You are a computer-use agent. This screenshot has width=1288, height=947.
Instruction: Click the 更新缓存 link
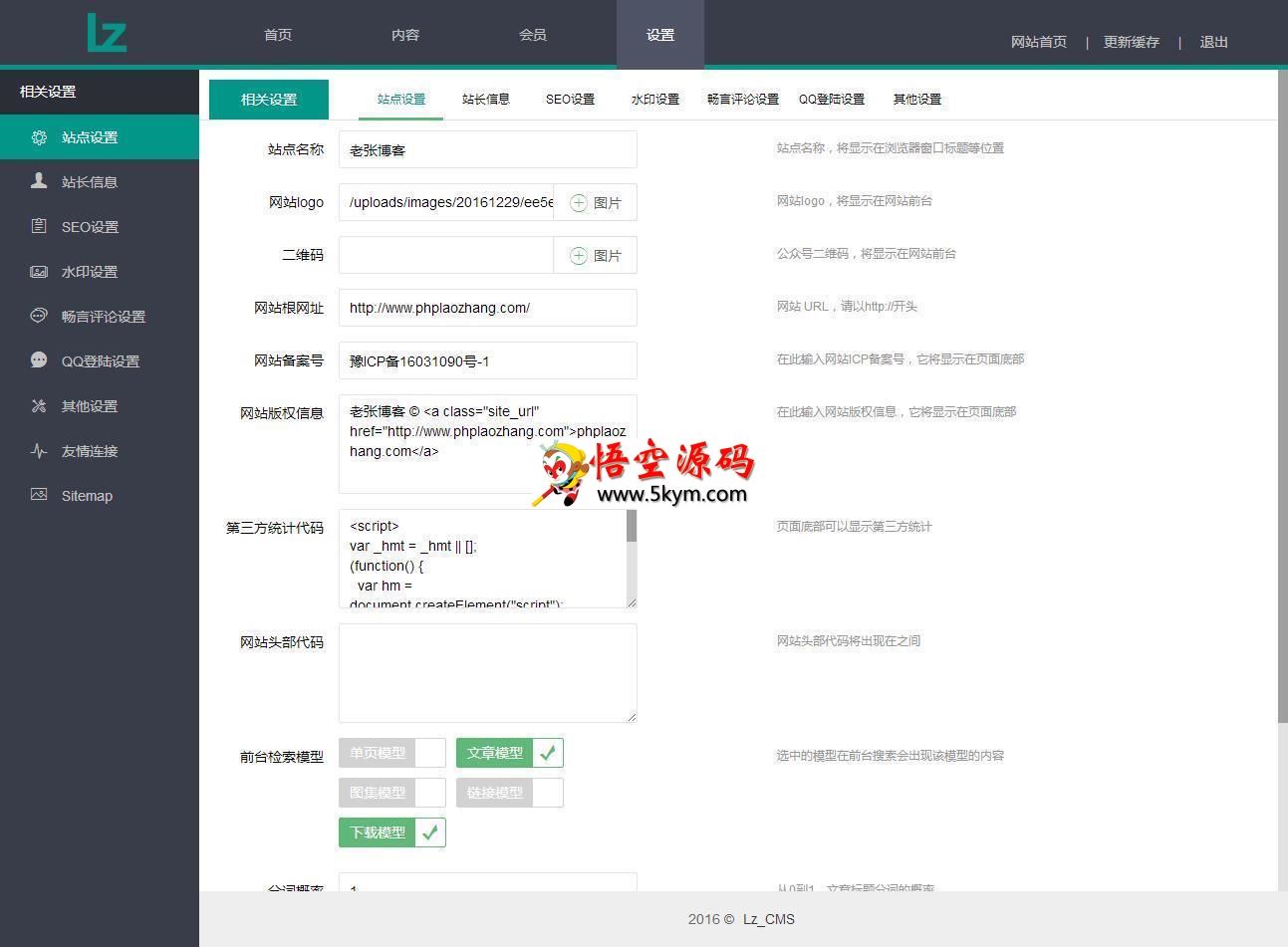(1132, 42)
